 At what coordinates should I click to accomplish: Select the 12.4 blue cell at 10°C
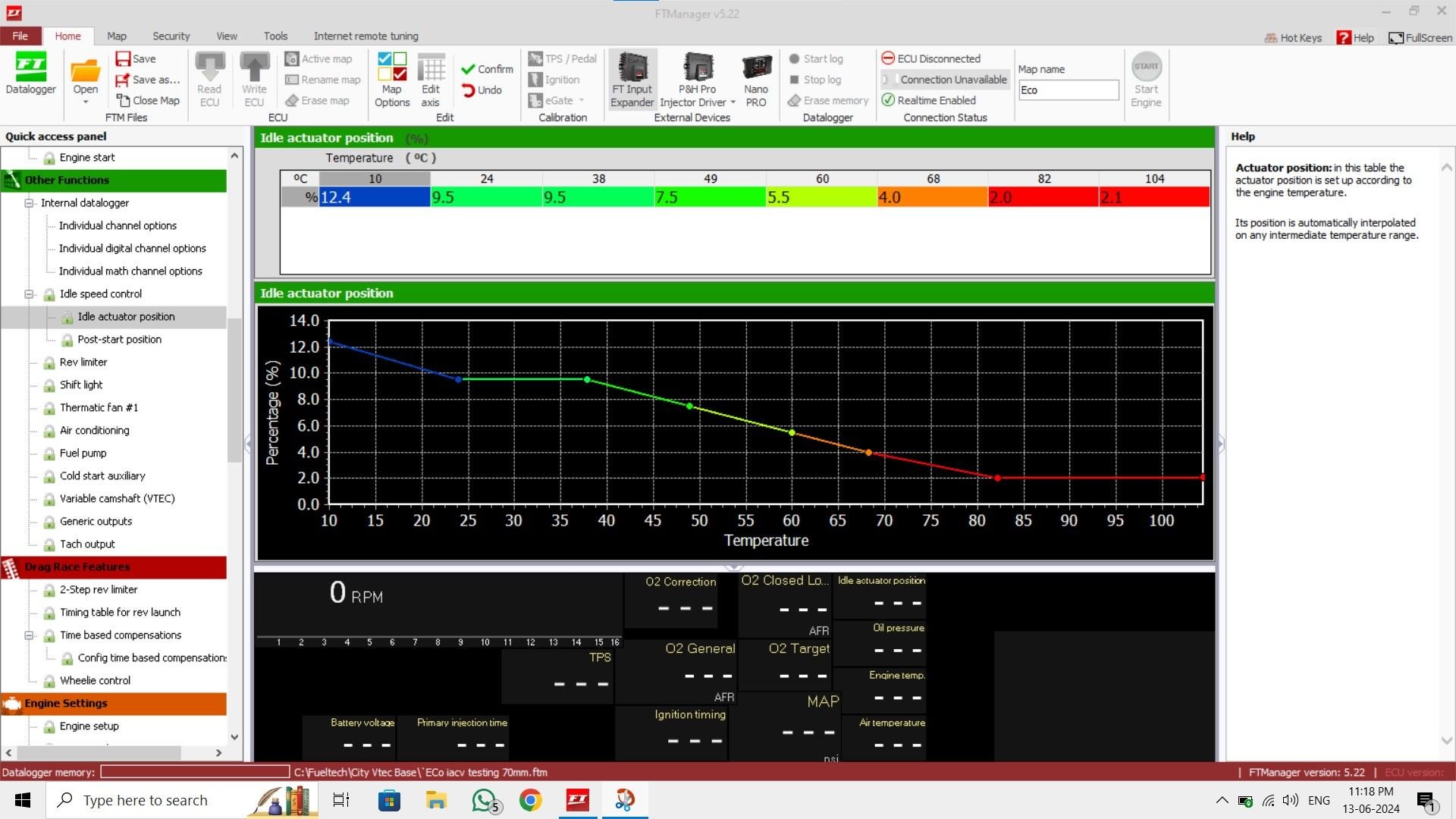tap(375, 198)
